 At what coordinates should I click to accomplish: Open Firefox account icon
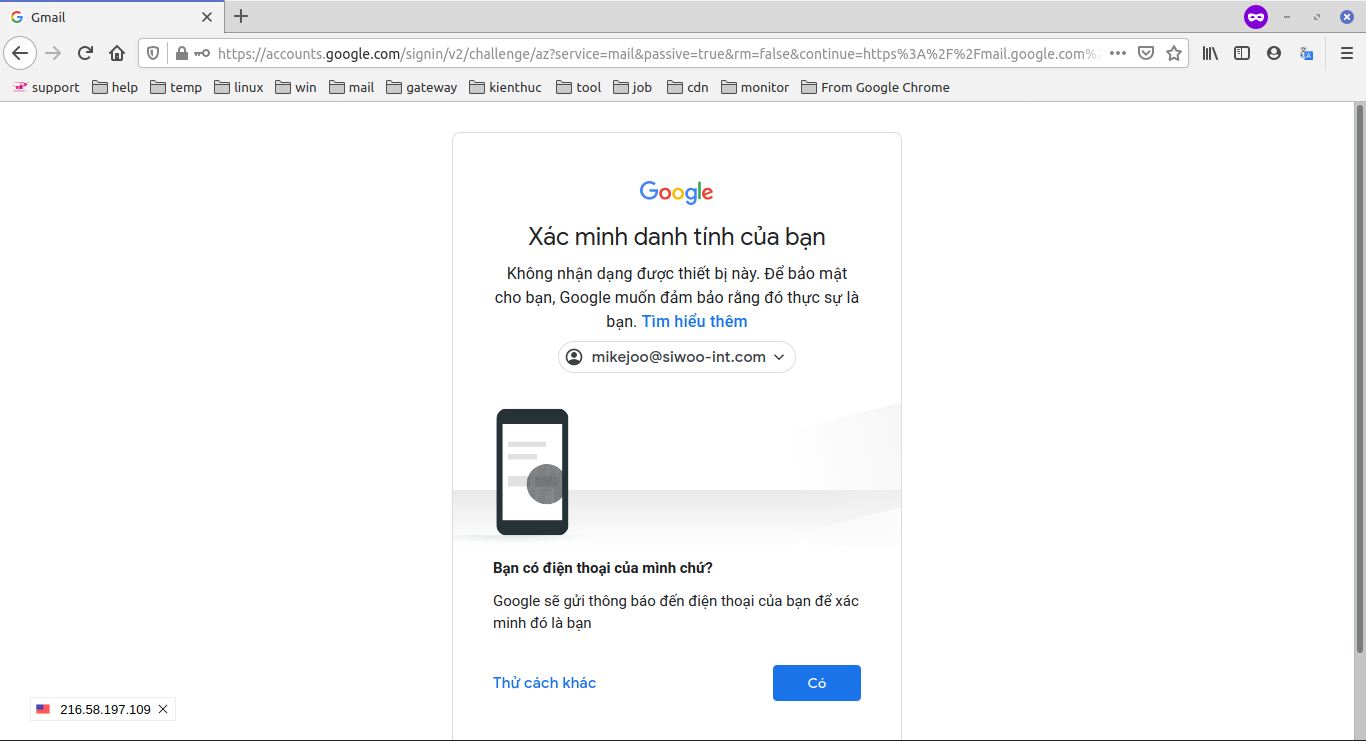[x=1274, y=53]
